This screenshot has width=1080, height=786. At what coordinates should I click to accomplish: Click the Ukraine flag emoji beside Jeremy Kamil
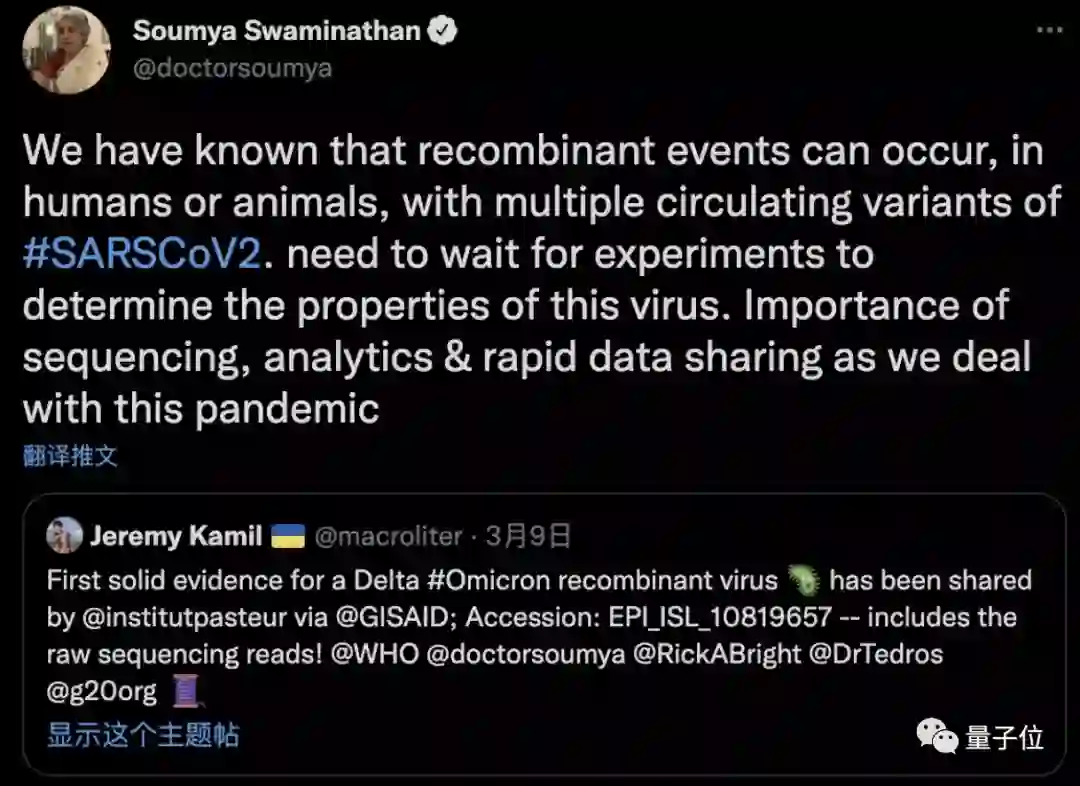287,536
